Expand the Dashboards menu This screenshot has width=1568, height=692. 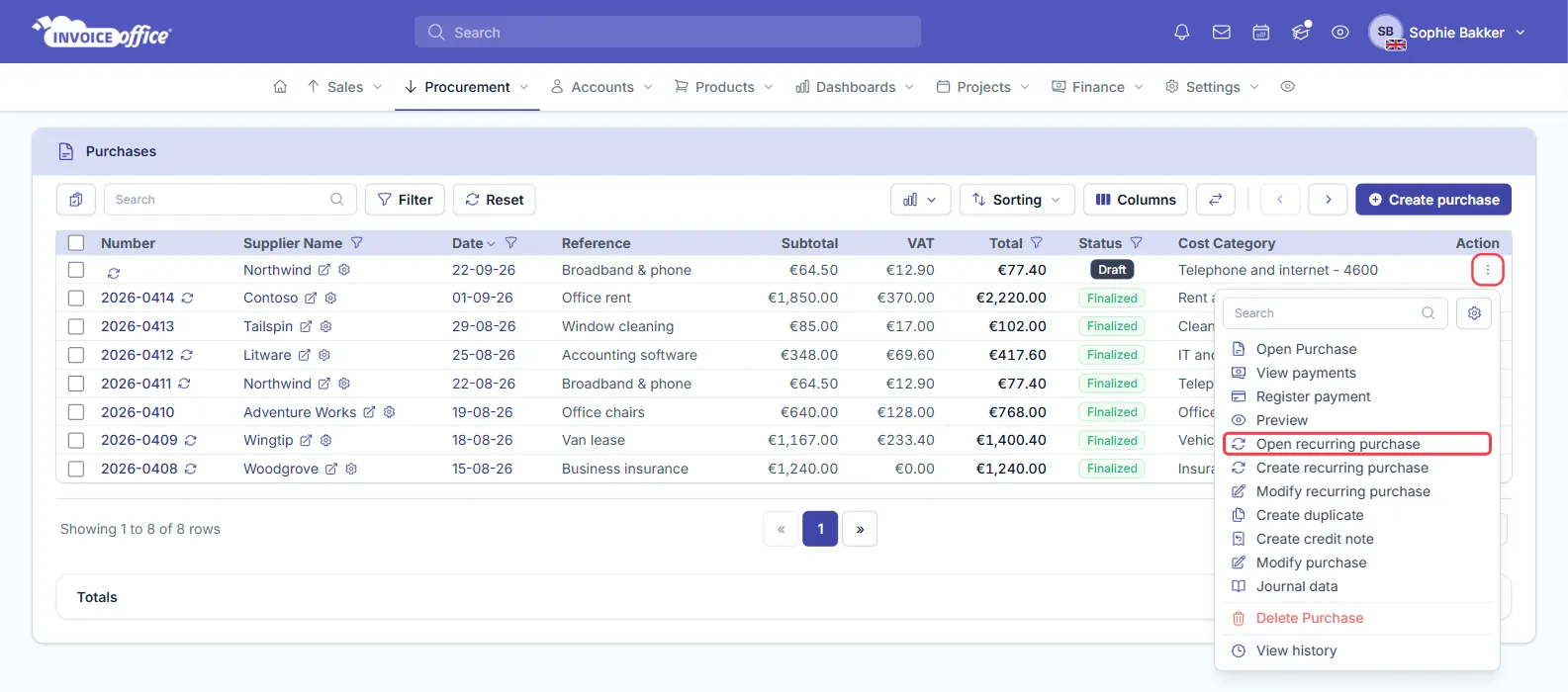[855, 87]
